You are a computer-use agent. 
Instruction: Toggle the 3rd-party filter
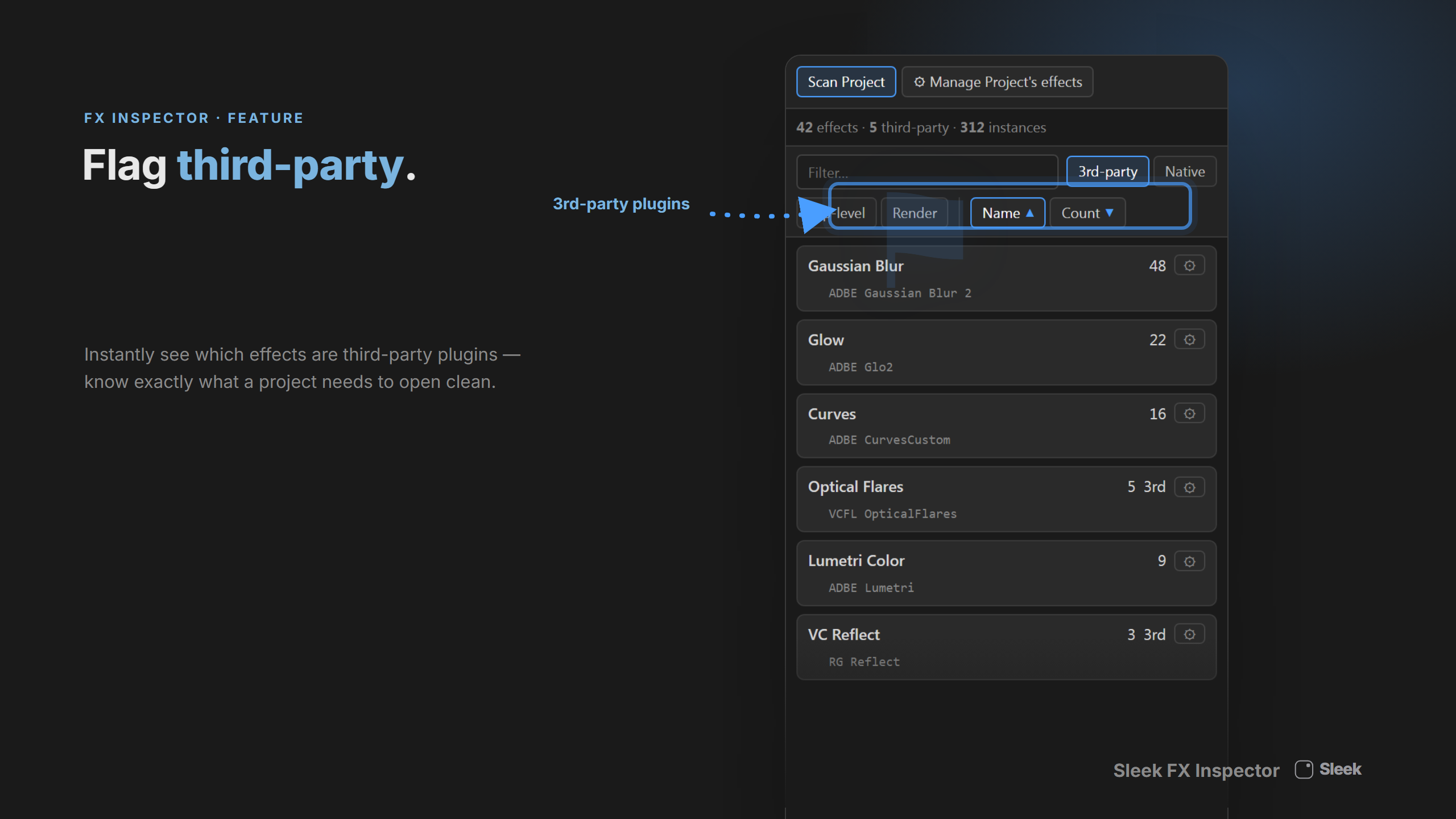click(x=1107, y=171)
